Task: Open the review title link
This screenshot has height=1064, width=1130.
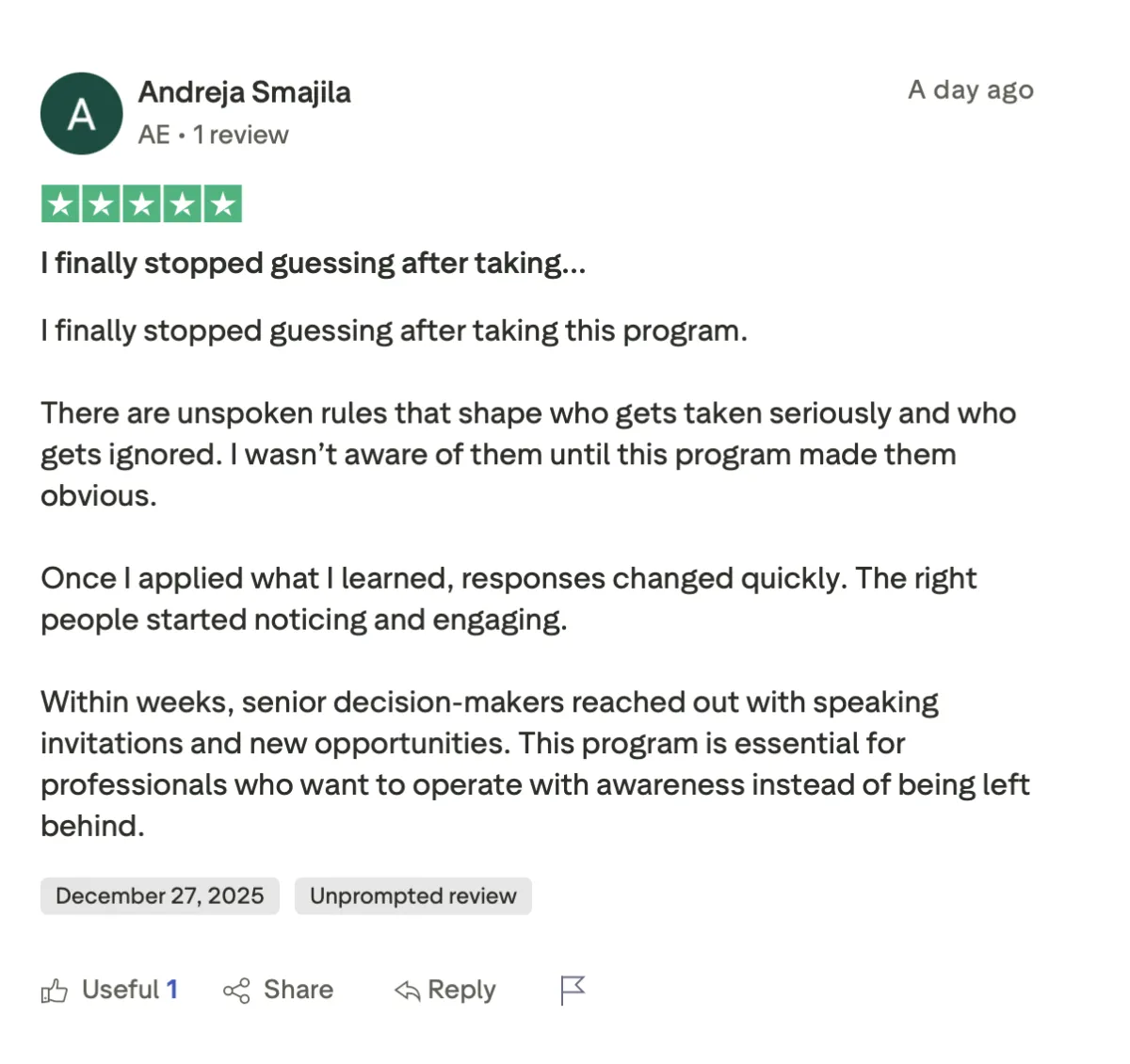Action: pyautogui.click(x=313, y=264)
